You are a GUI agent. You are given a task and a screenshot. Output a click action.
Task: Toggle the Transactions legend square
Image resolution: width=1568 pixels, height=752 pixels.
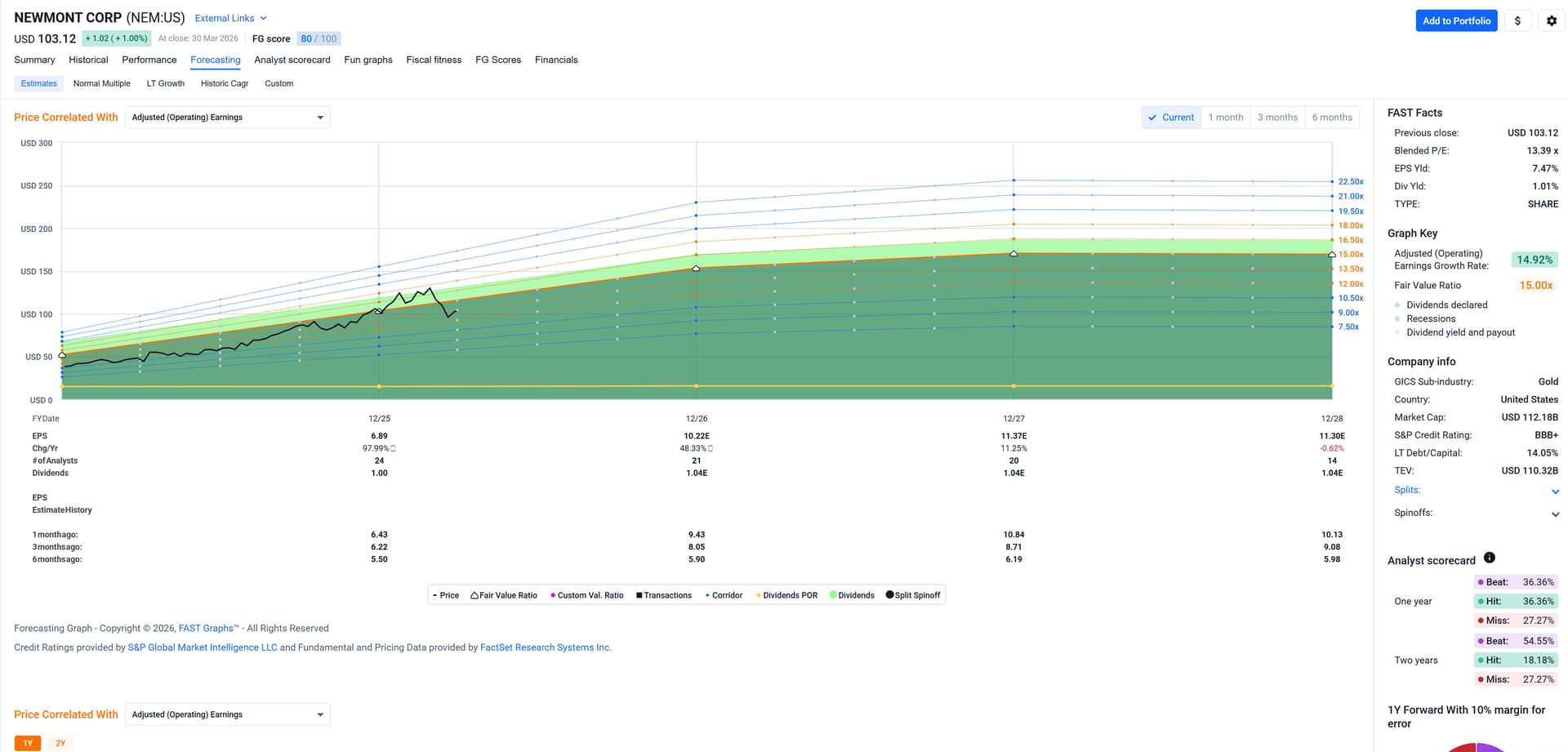(x=639, y=595)
